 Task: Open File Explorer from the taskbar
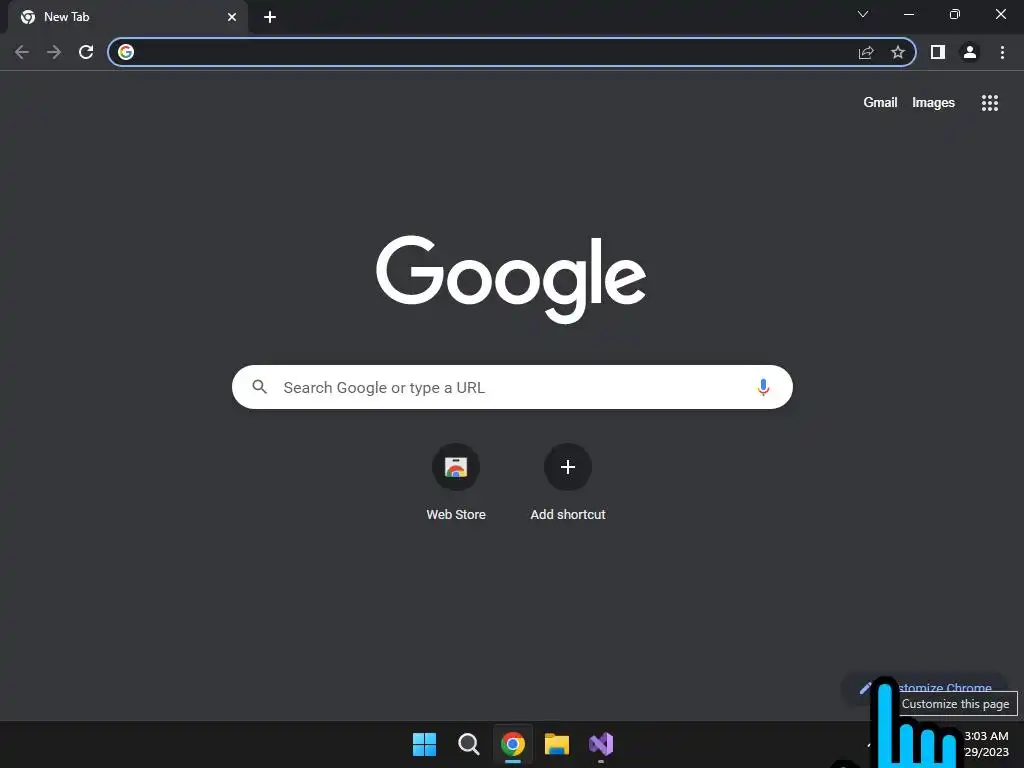point(557,744)
